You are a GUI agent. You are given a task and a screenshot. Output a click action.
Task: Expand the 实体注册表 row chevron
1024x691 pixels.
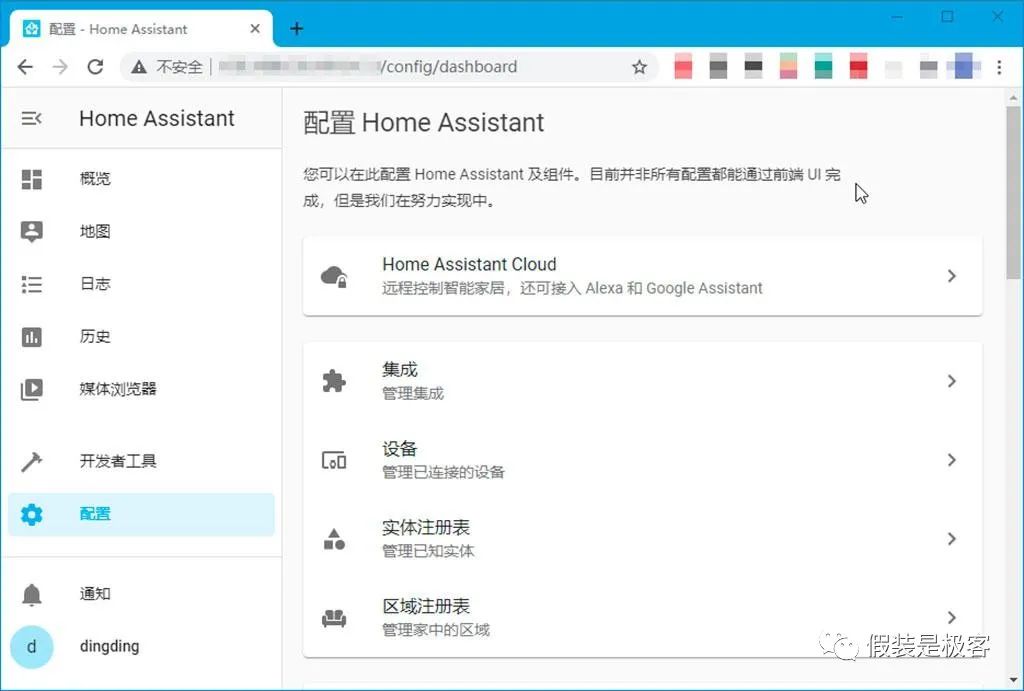pyautogui.click(x=952, y=539)
